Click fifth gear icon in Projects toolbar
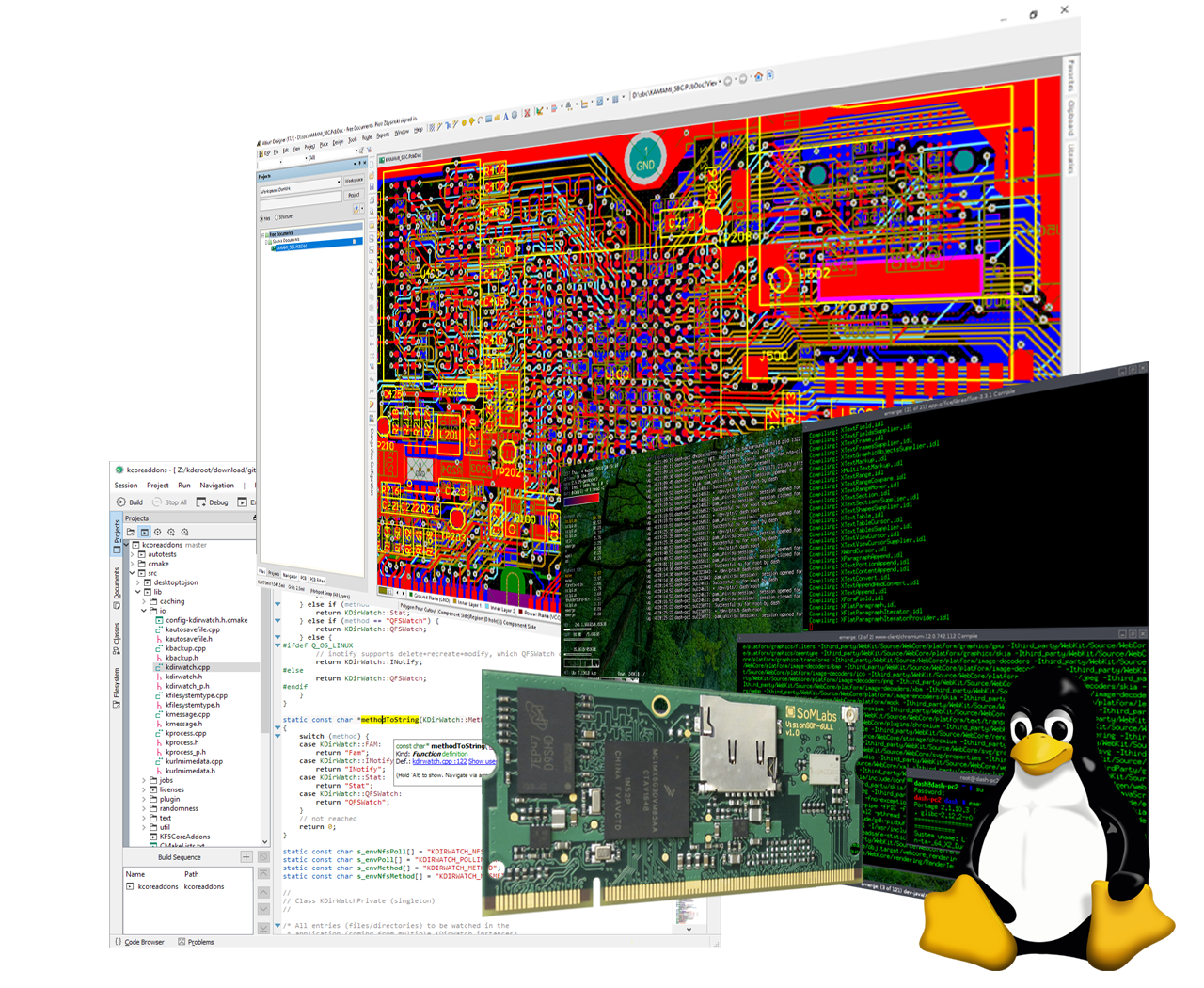Screen dimensions: 1204x988 pos(184,532)
